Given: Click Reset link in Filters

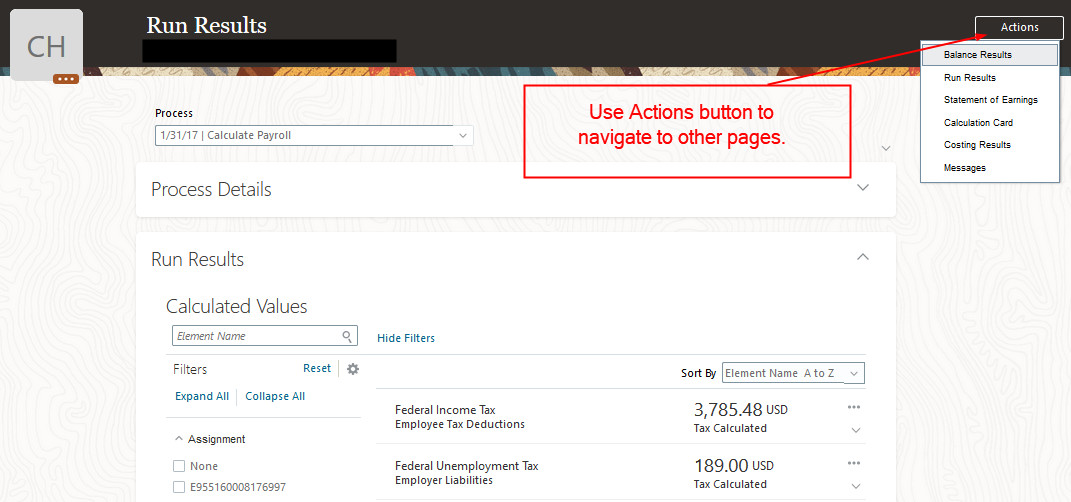Looking at the screenshot, I should tap(317, 368).
